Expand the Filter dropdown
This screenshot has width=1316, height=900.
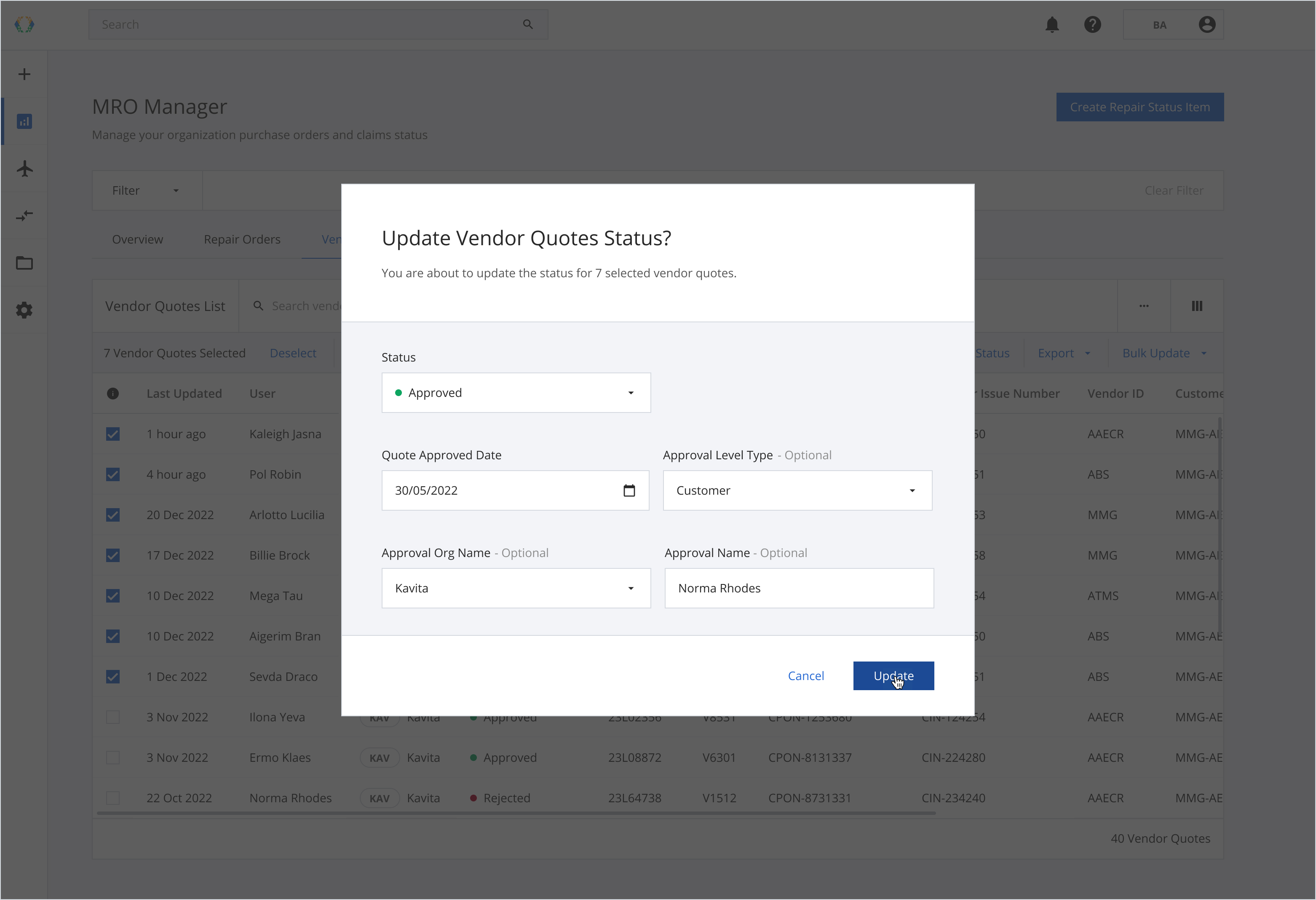pyautogui.click(x=147, y=191)
